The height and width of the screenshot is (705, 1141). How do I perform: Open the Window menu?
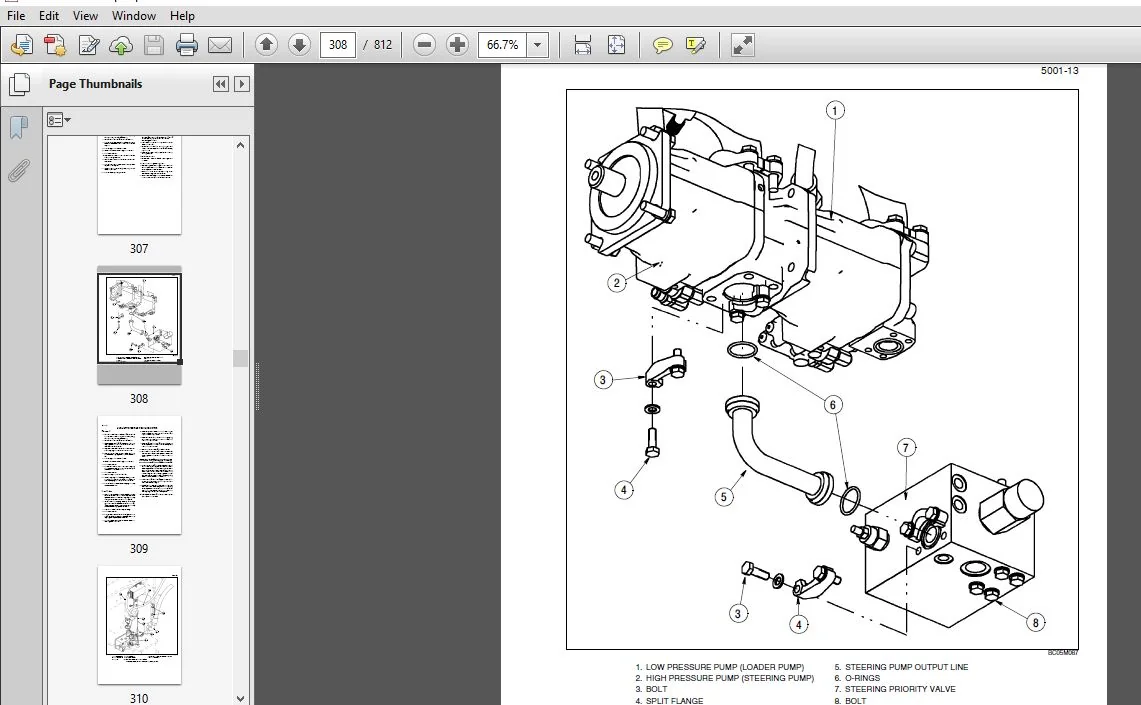[x=133, y=15]
